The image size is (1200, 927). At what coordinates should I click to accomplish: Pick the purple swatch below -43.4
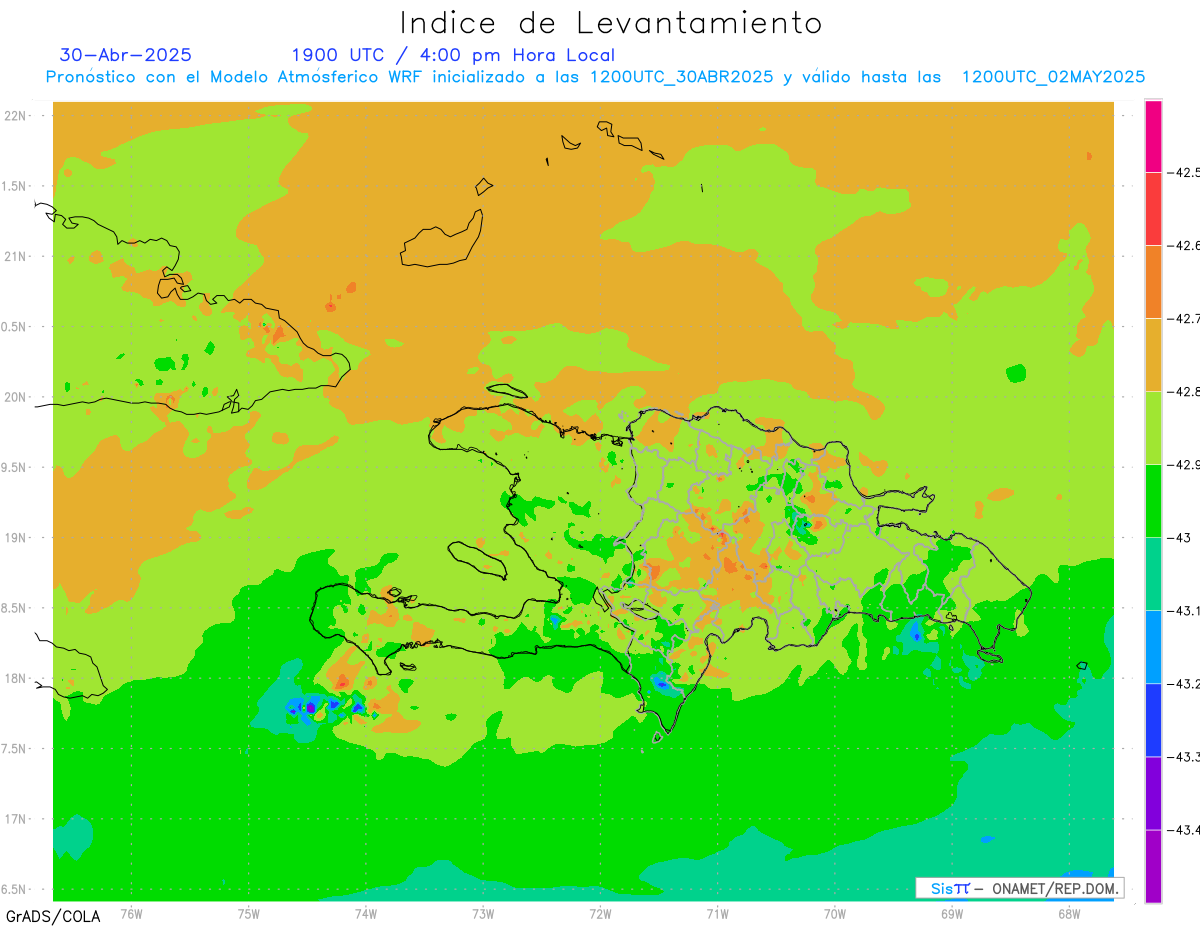1153,866
